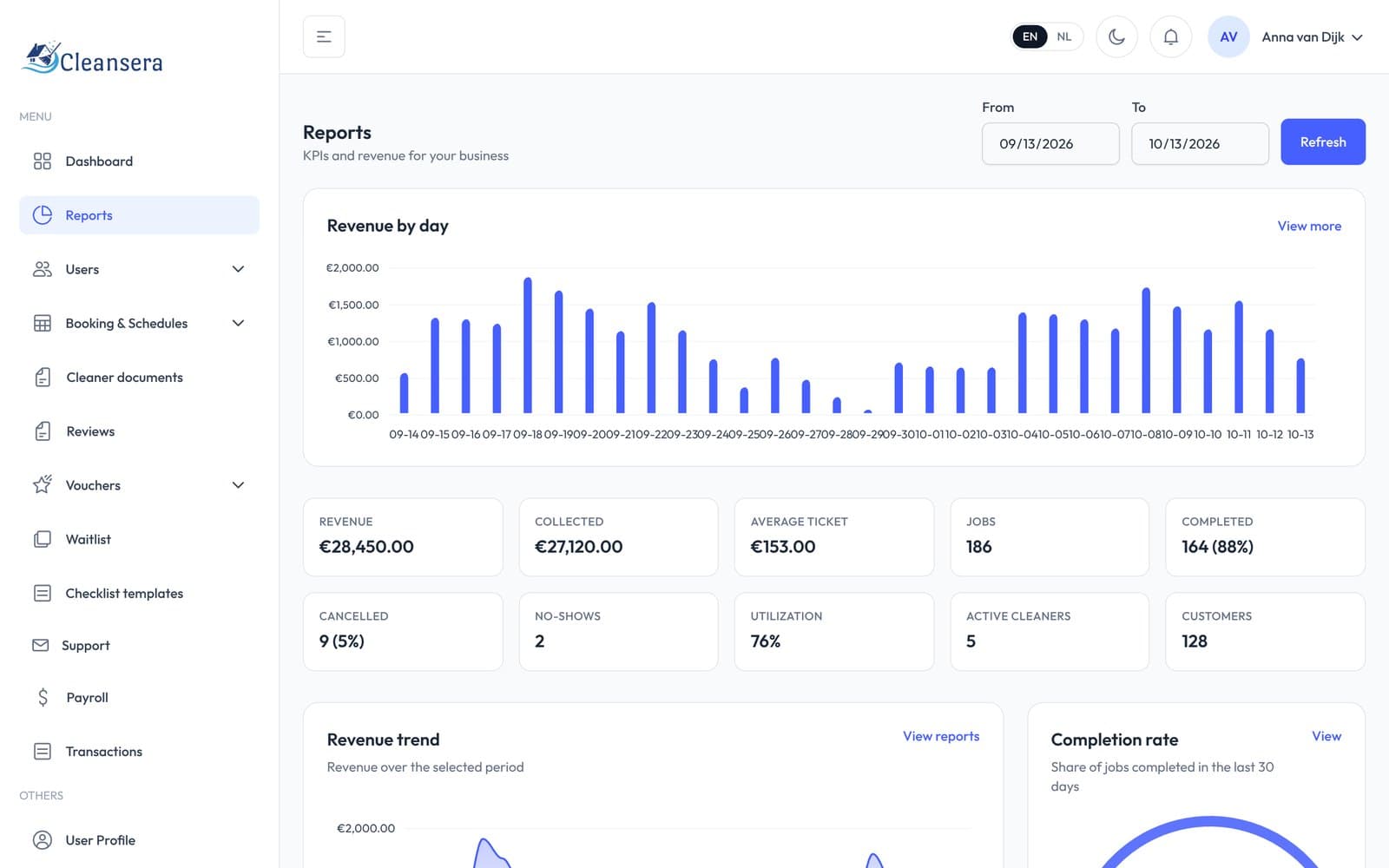
Task: Switch to dark mode with moon icon
Action: 1116,36
